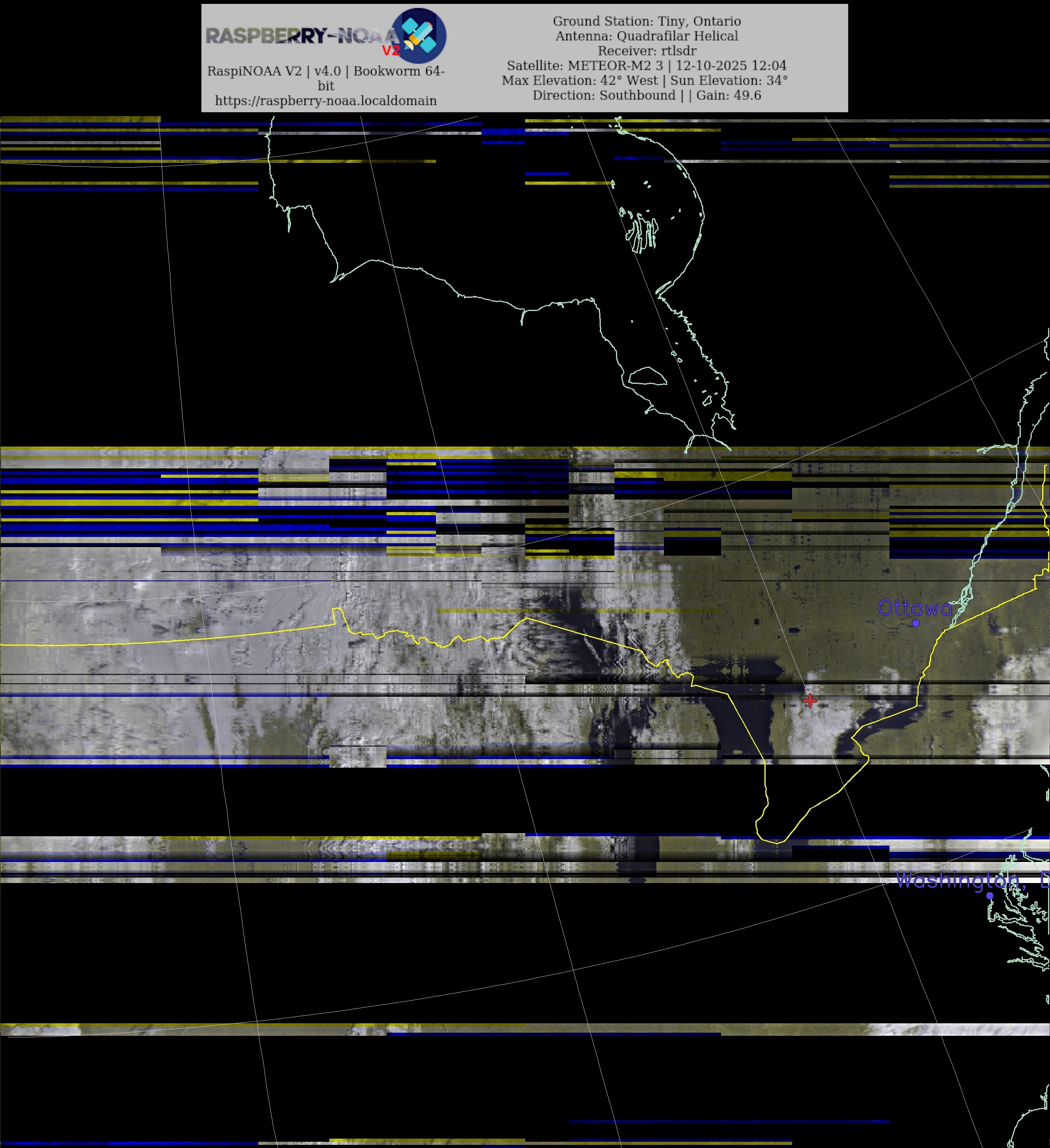The height and width of the screenshot is (1148, 1050).
Task: Click the blue dot marking Ottawa
Action: click(916, 623)
